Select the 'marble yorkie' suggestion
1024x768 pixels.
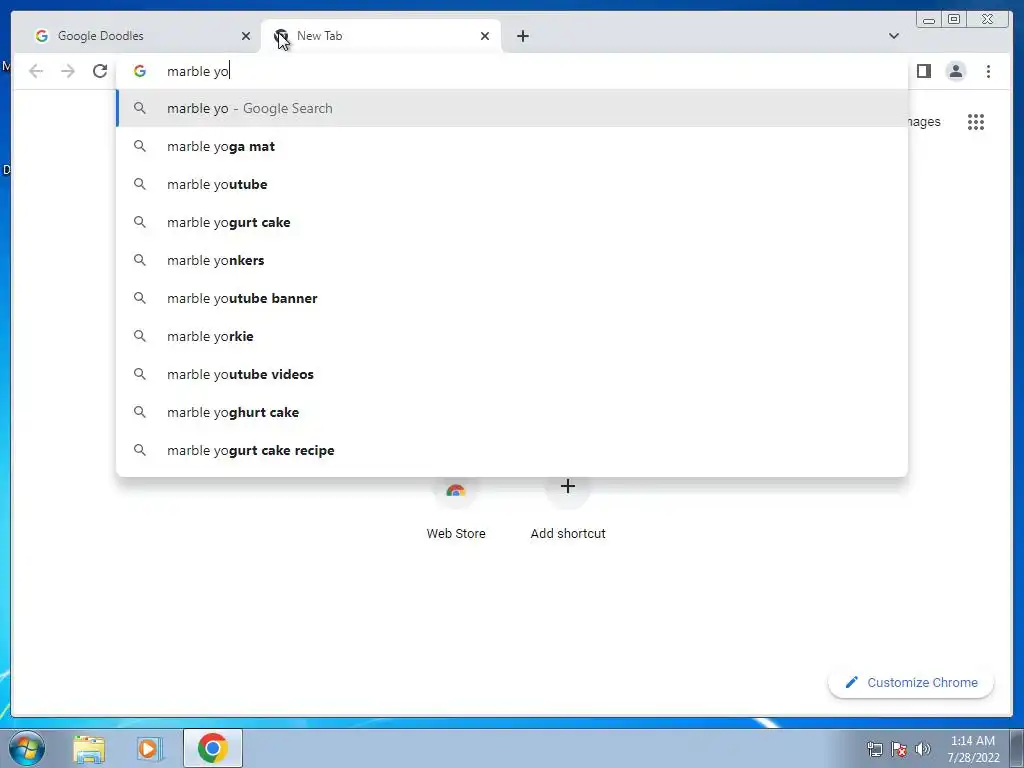[x=512, y=336]
